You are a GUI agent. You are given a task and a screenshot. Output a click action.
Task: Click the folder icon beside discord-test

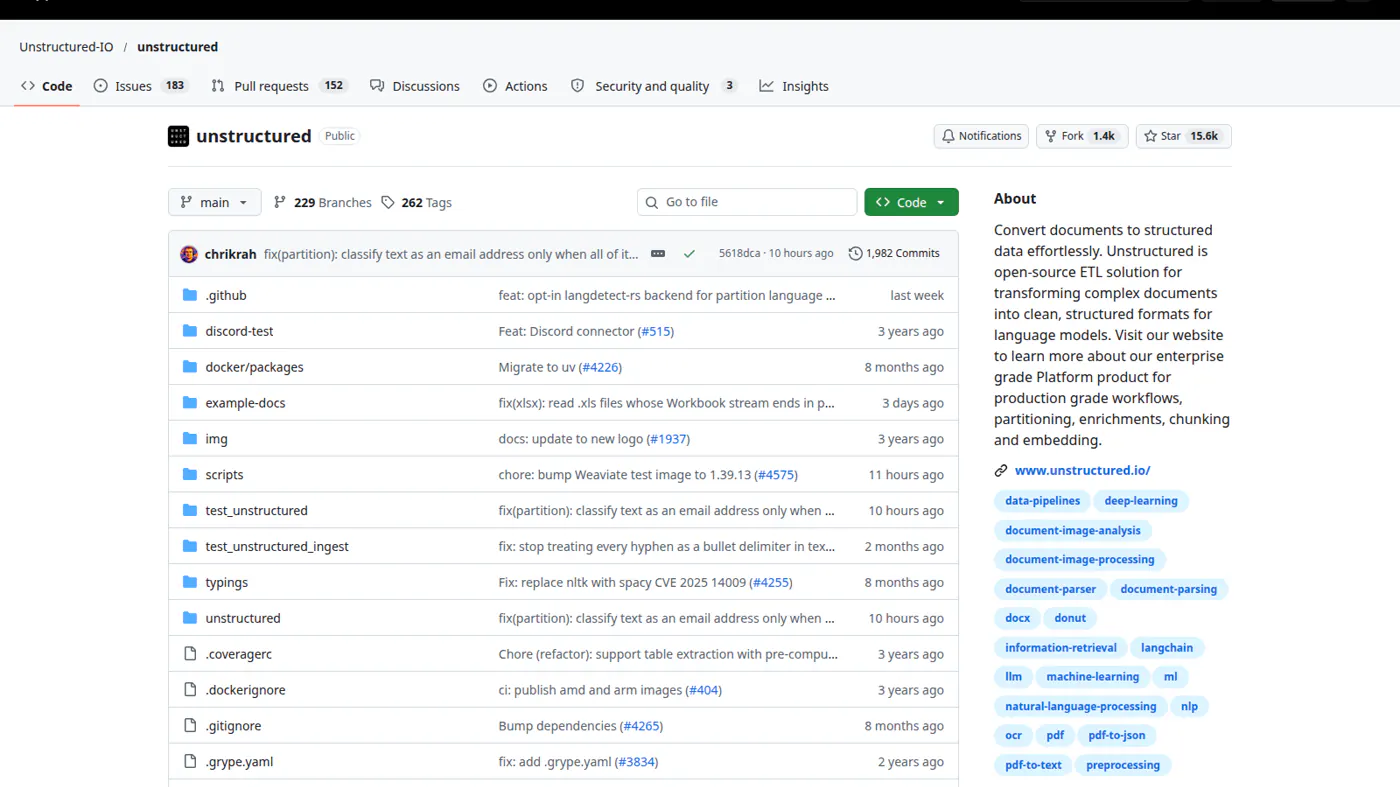[190, 331]
